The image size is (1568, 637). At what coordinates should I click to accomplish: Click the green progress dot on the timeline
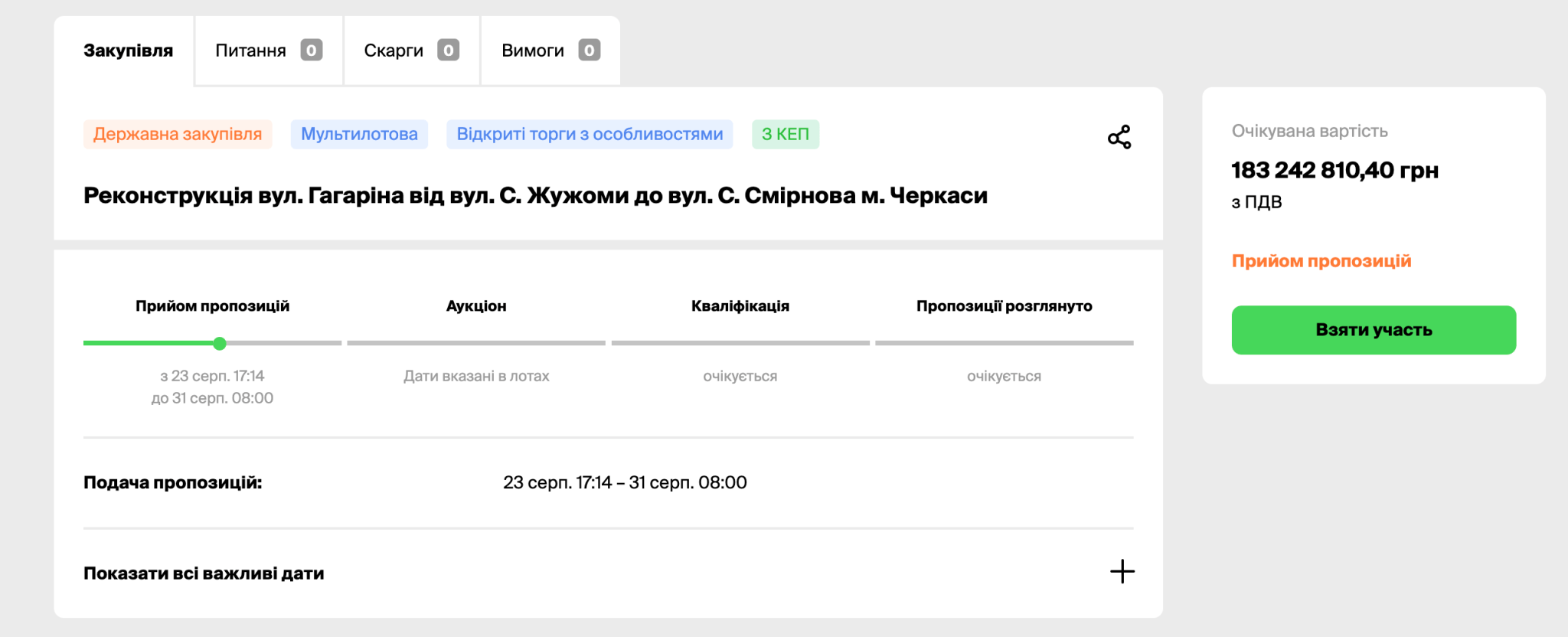(220, 343)
